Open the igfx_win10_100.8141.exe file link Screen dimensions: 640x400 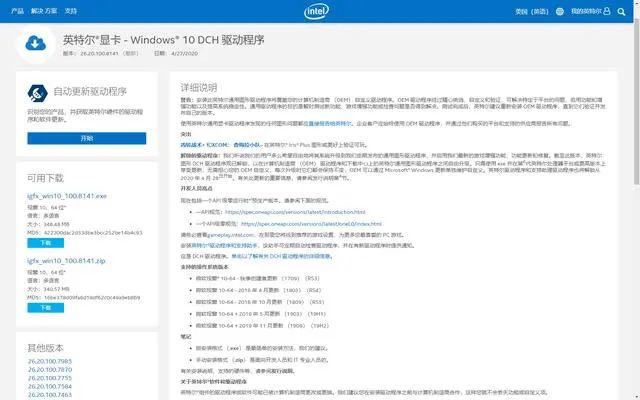tap(67, 196)
